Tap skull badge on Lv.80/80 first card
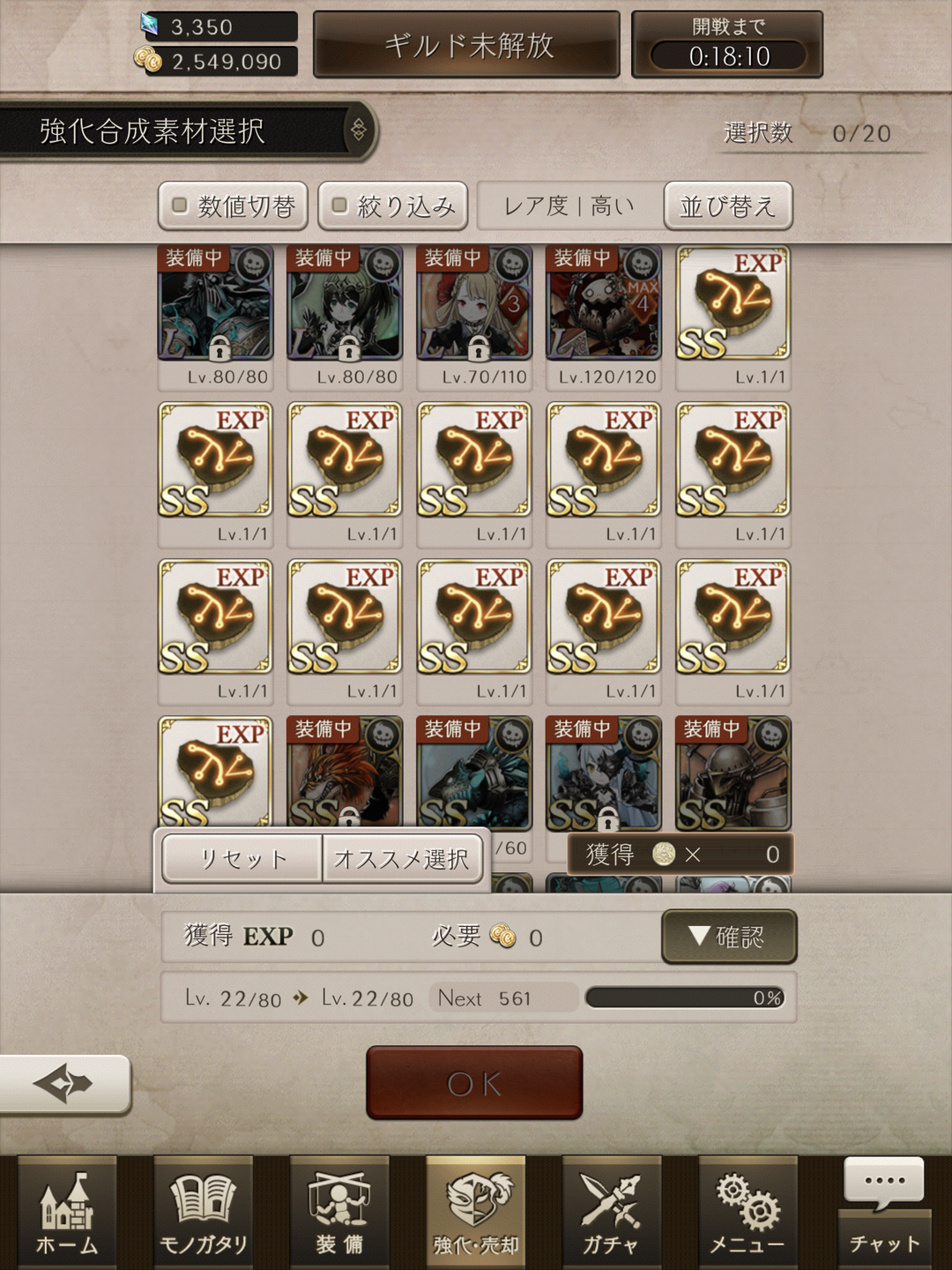The image size is (952, 1270). 254,263
